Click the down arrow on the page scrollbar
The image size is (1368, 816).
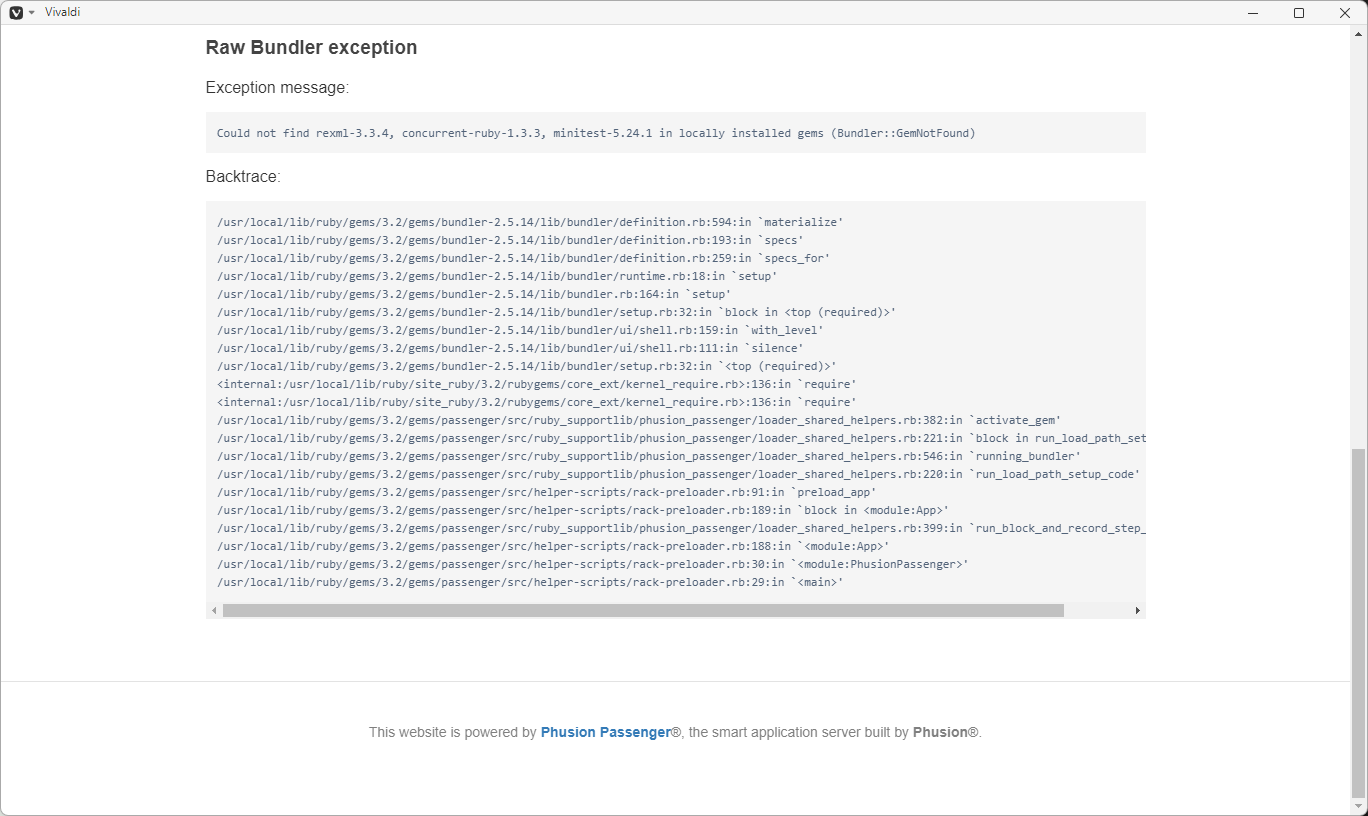[1360, 807]
